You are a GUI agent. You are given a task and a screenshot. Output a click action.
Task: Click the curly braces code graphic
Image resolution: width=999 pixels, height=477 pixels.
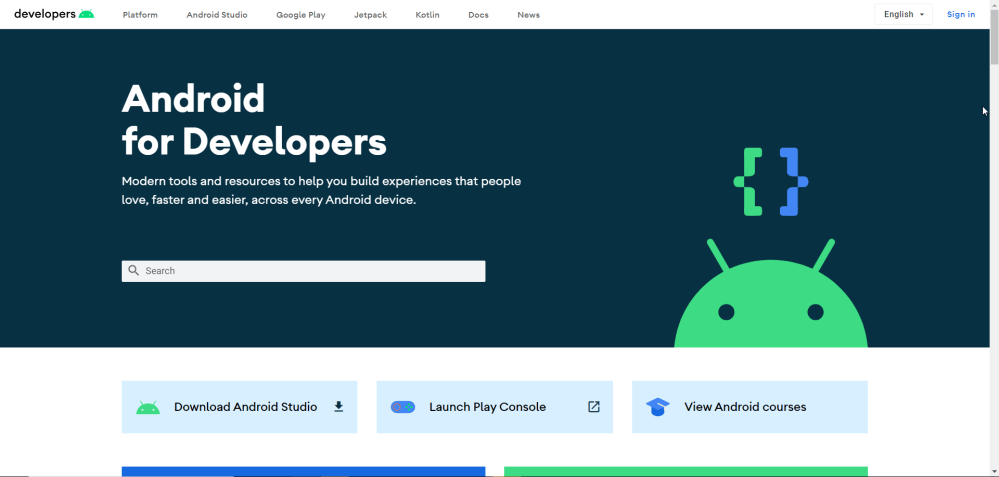click(771, 182)
